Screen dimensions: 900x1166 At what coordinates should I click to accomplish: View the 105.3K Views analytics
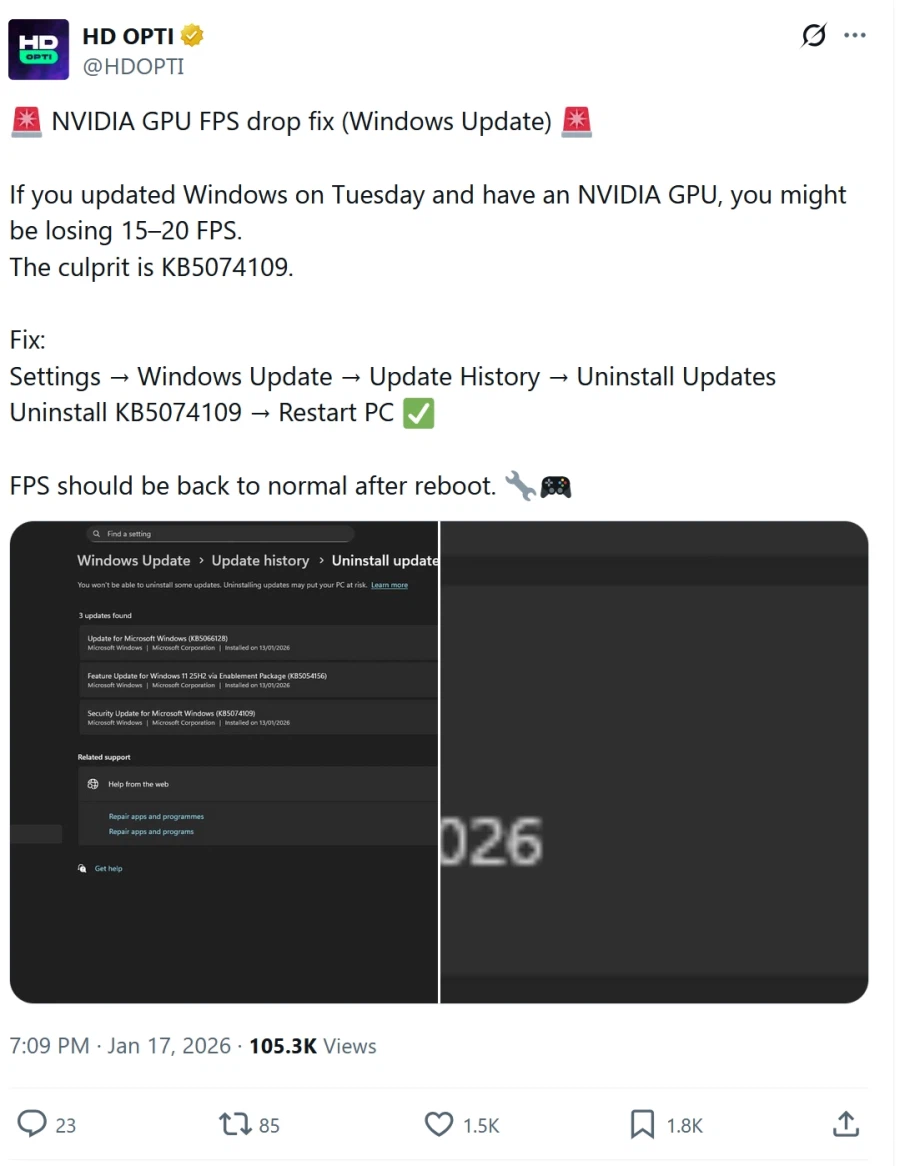pos(312,1046)
